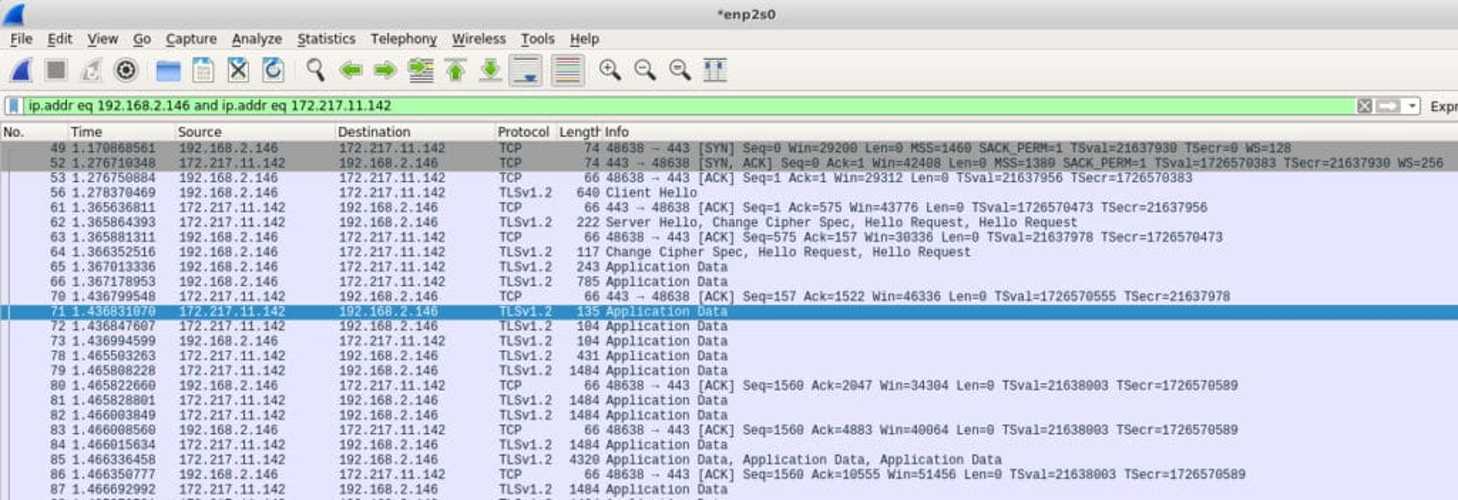Click the stop capture square icon

coord(56,70)
